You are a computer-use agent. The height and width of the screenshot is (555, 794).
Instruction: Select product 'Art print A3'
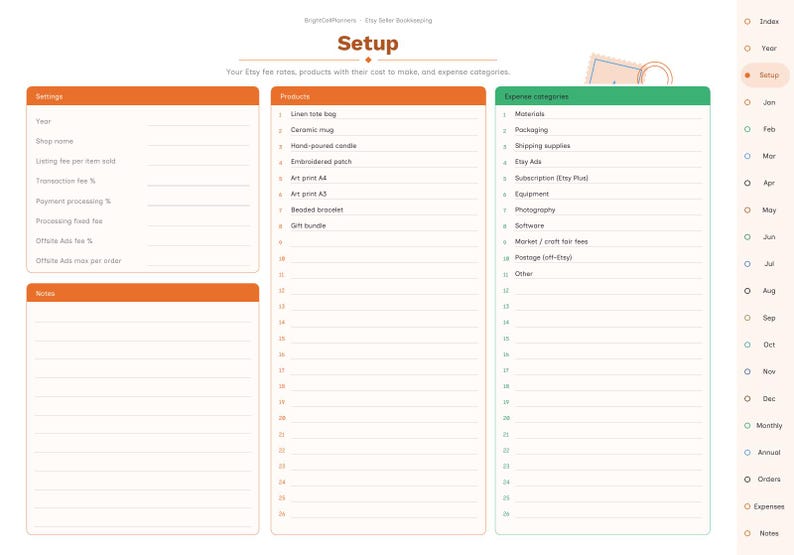pyautogui.click(x=378, y=194)
